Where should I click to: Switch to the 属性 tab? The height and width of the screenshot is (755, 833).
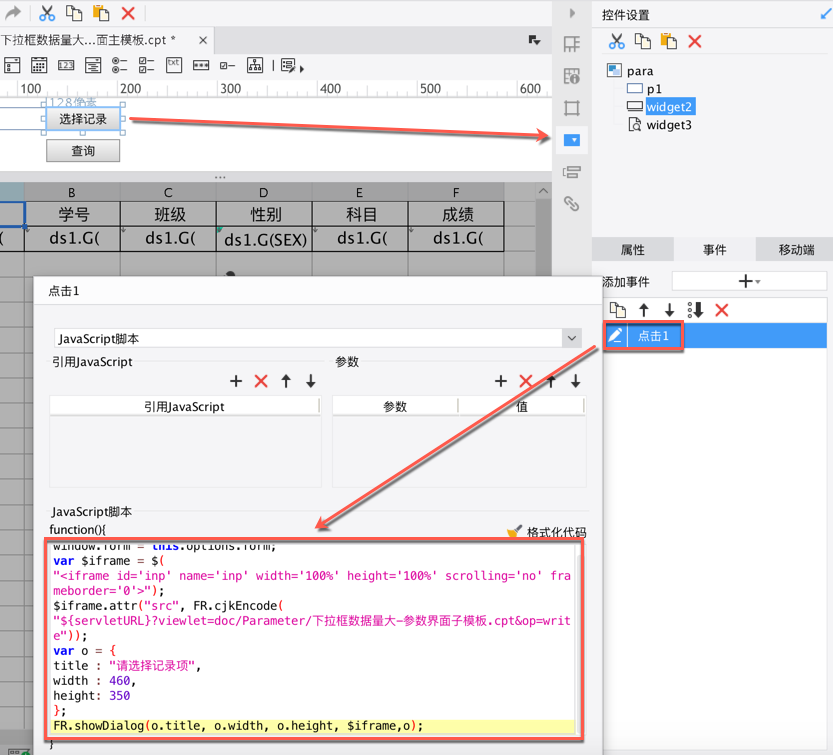[x=633, y=250]
